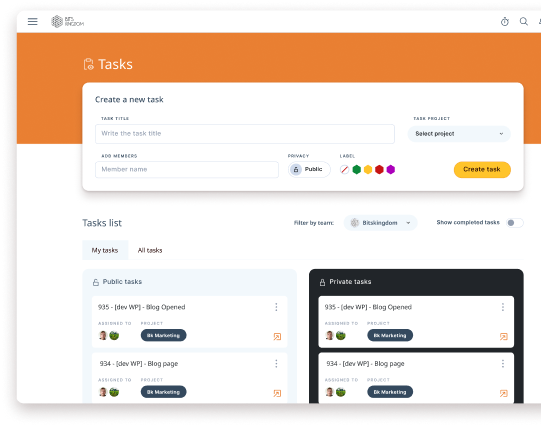Switch to the All tasks tab
541x427 pixels.
[150, 250]
